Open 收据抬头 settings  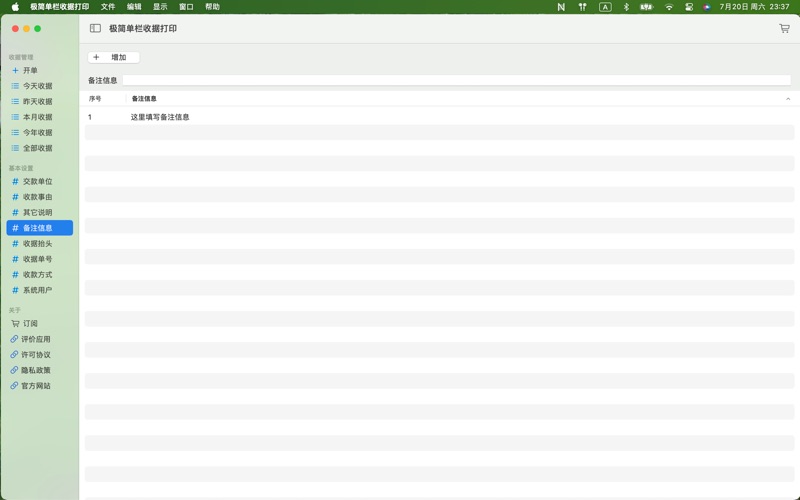click(39, 243)
